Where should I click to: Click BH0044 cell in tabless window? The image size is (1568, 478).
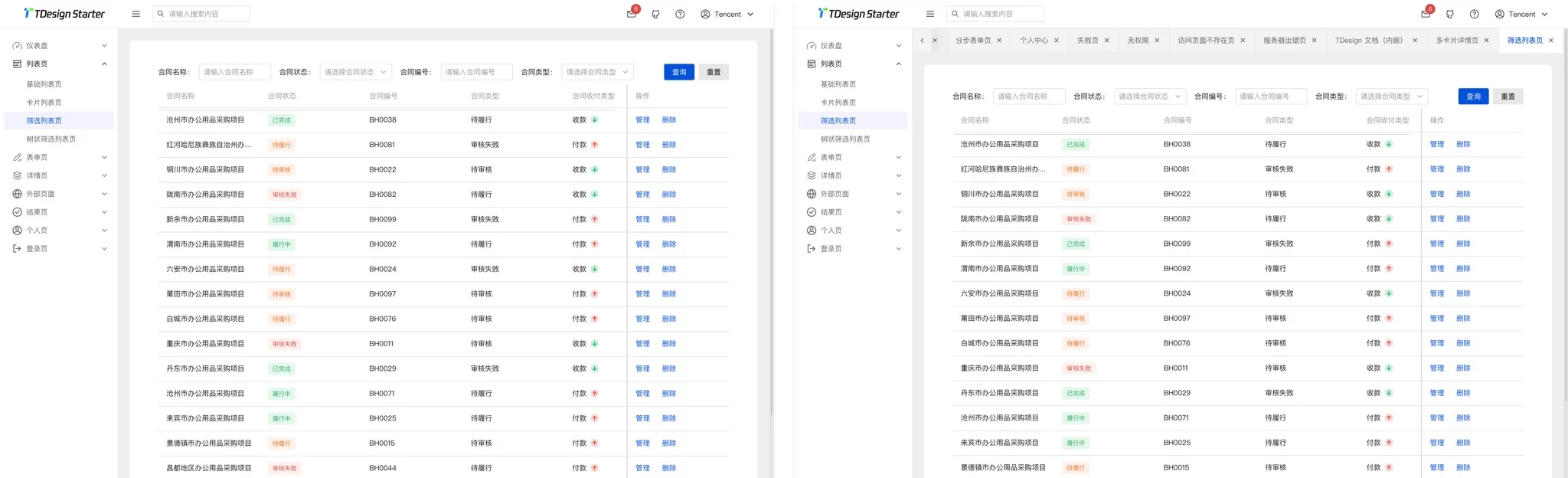point(383,468)
